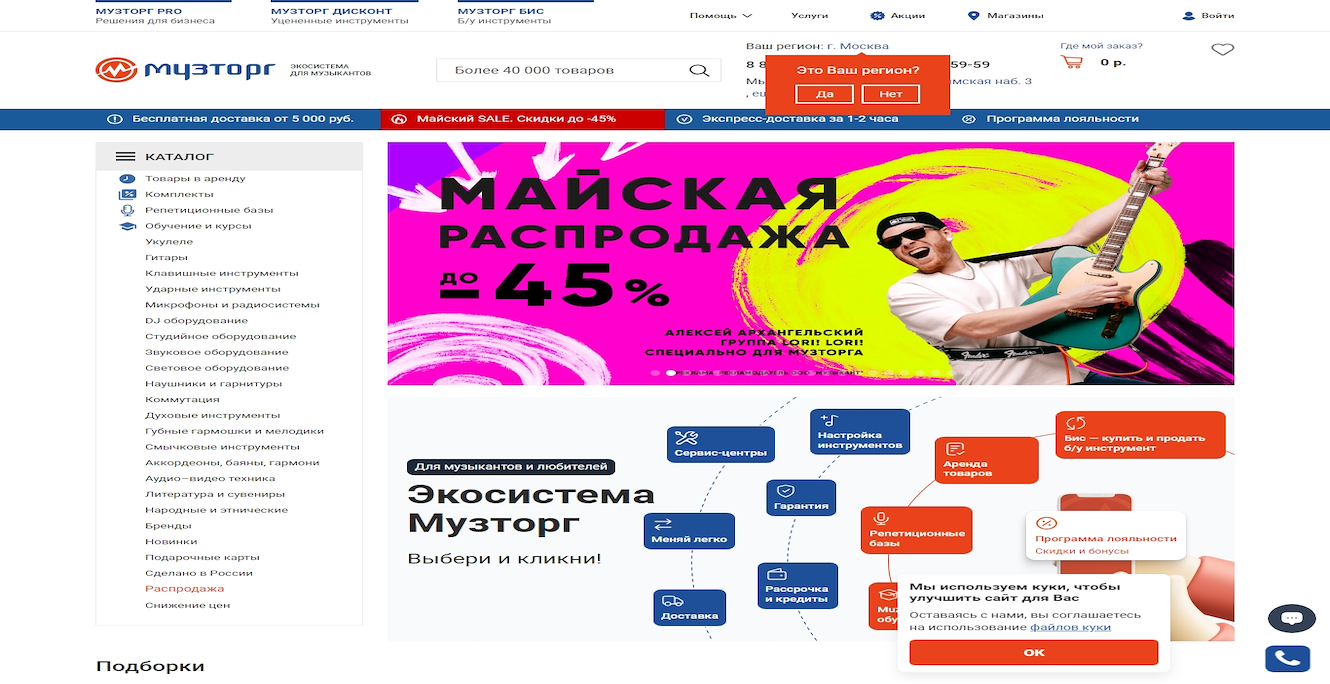The image size is (1330, 684).
Task: Open the Гитары category
Action: pos(166,257)
